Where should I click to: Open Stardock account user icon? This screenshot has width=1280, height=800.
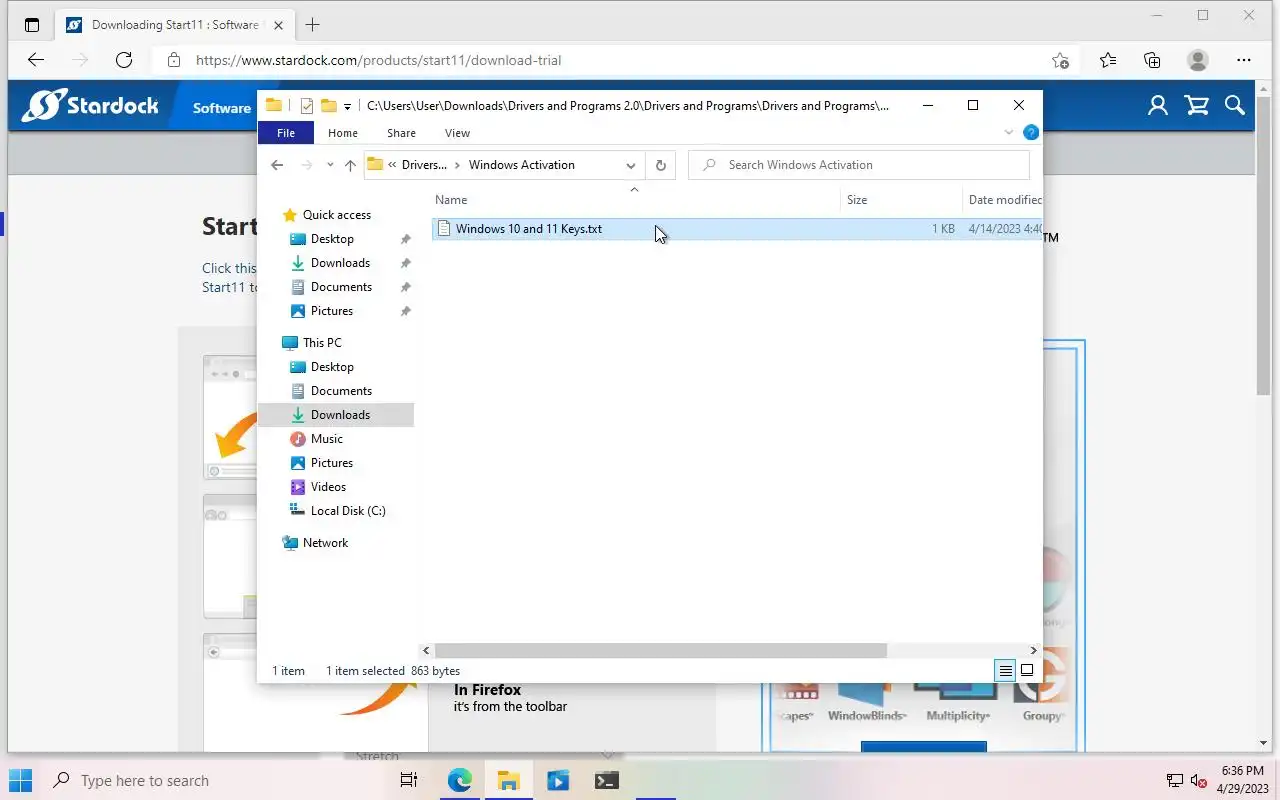pyautogui.click(x=1158, y=106)
